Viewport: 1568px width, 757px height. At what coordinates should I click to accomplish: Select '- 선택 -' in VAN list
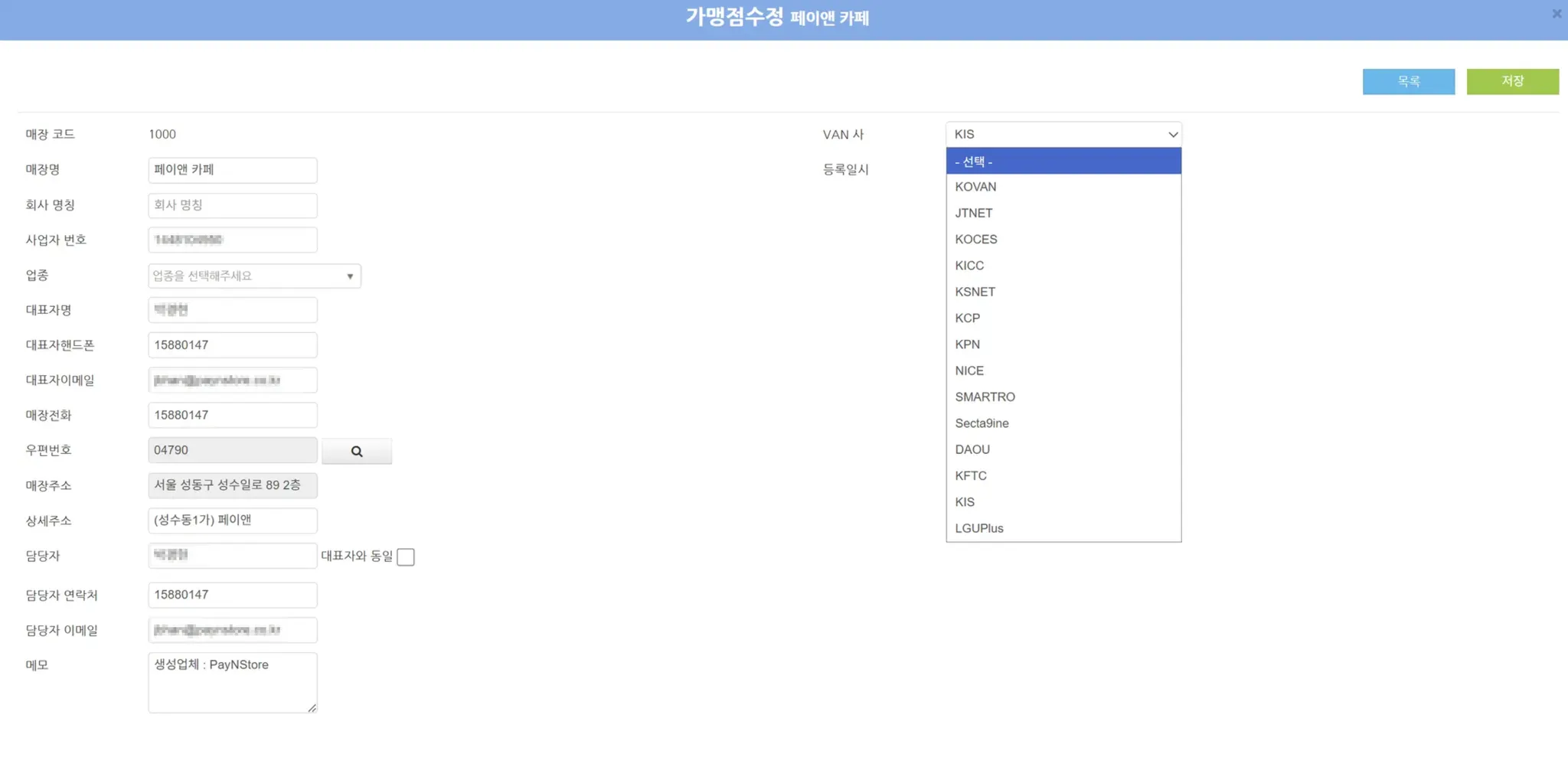[1063, 161]
